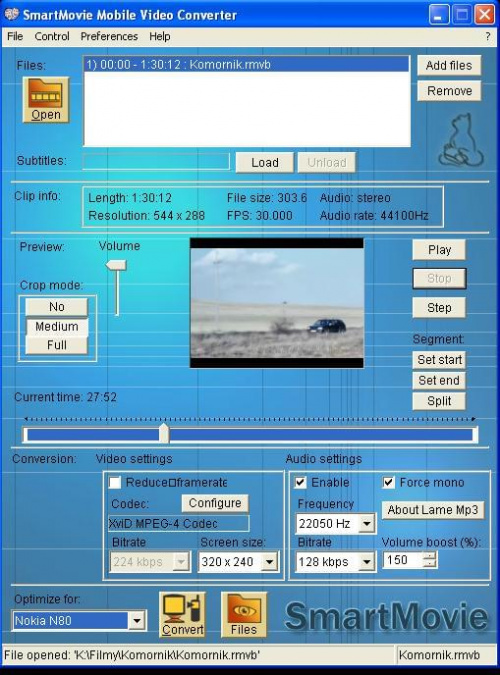
Task: Decrease Volume boost with the down stepper
Action: pyautogui.click(x=429, y=564)
